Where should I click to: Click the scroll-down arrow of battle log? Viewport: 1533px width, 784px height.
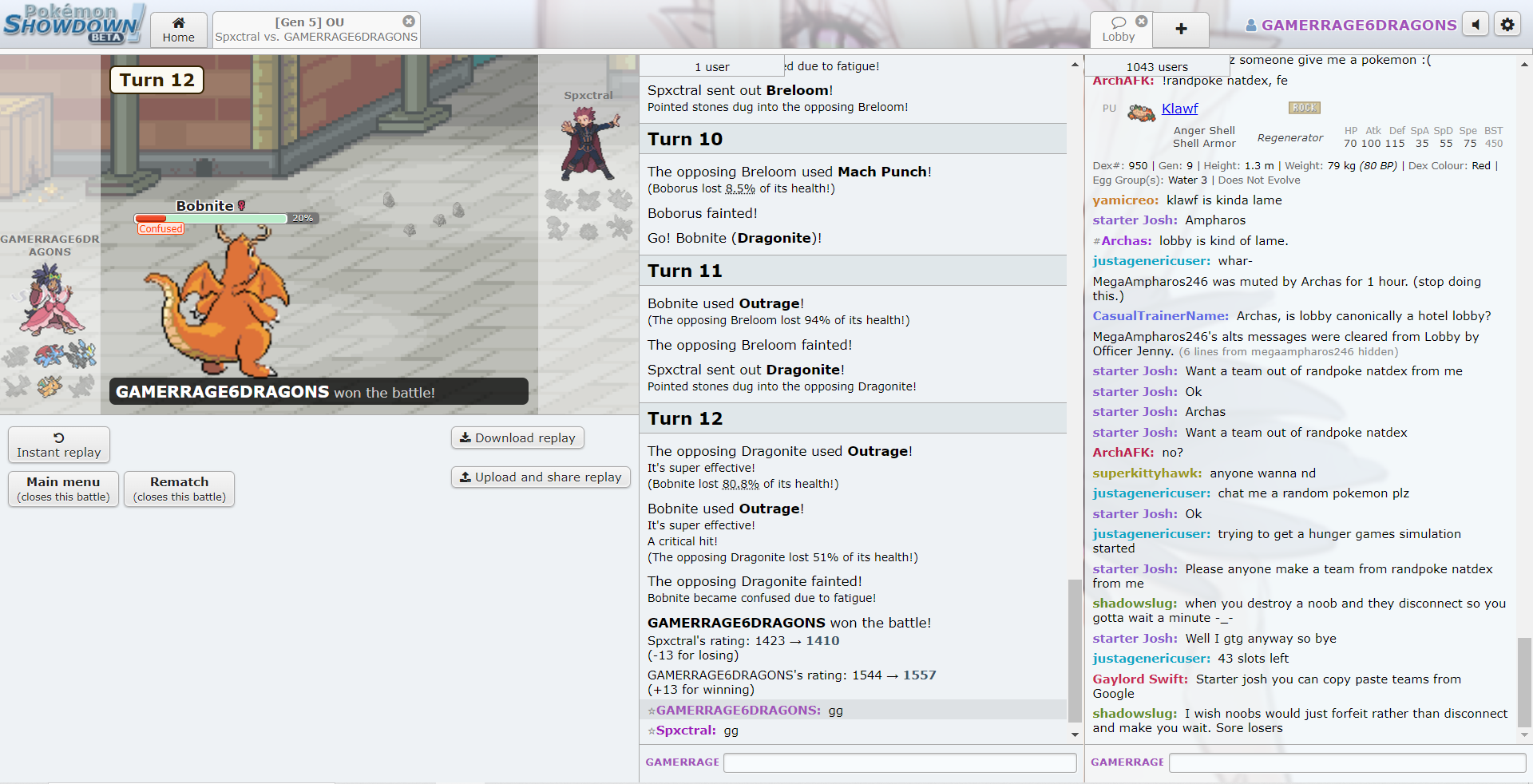(x=1075, y=734)
